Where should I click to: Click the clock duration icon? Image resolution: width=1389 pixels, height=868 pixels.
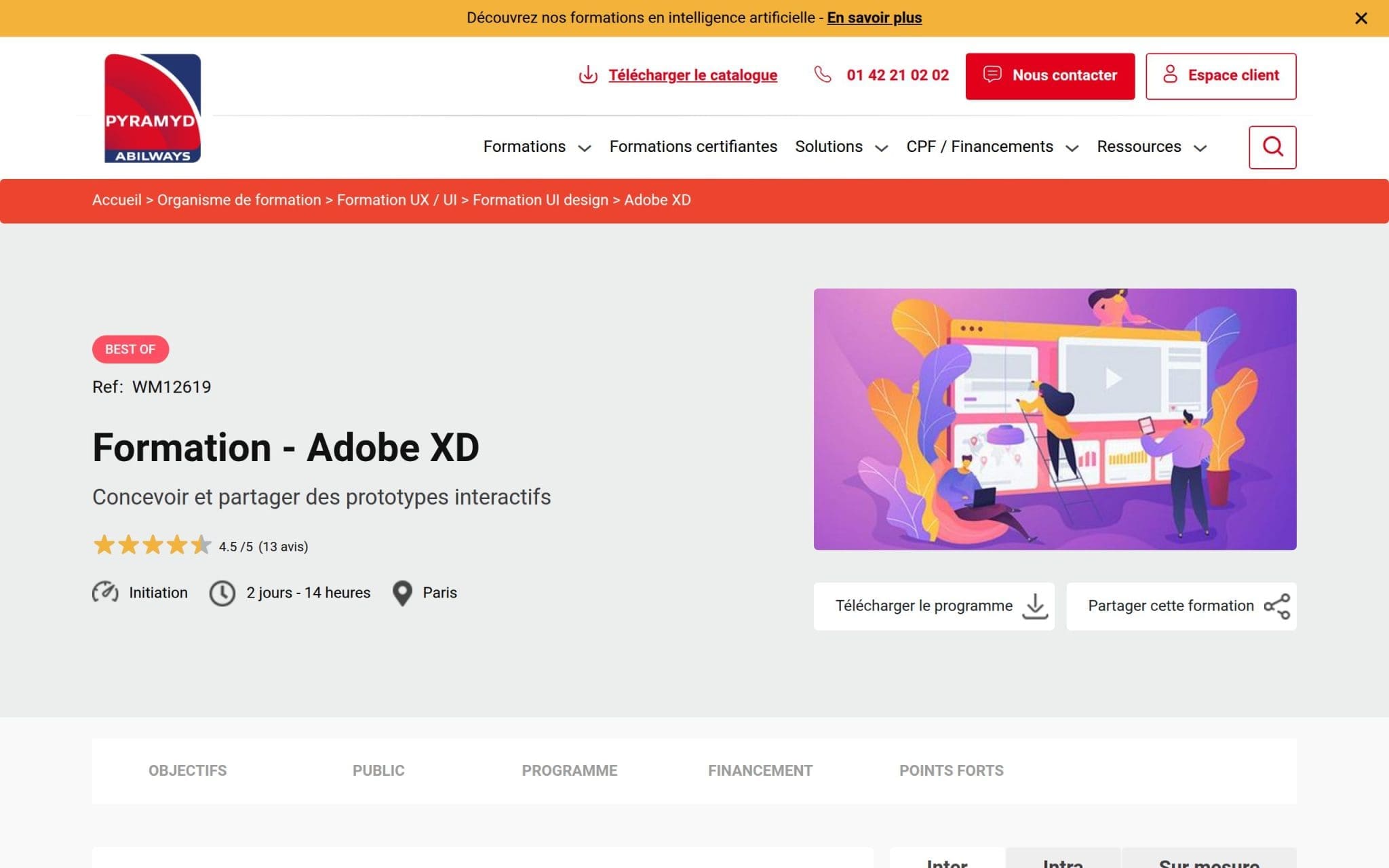[222, 593]
